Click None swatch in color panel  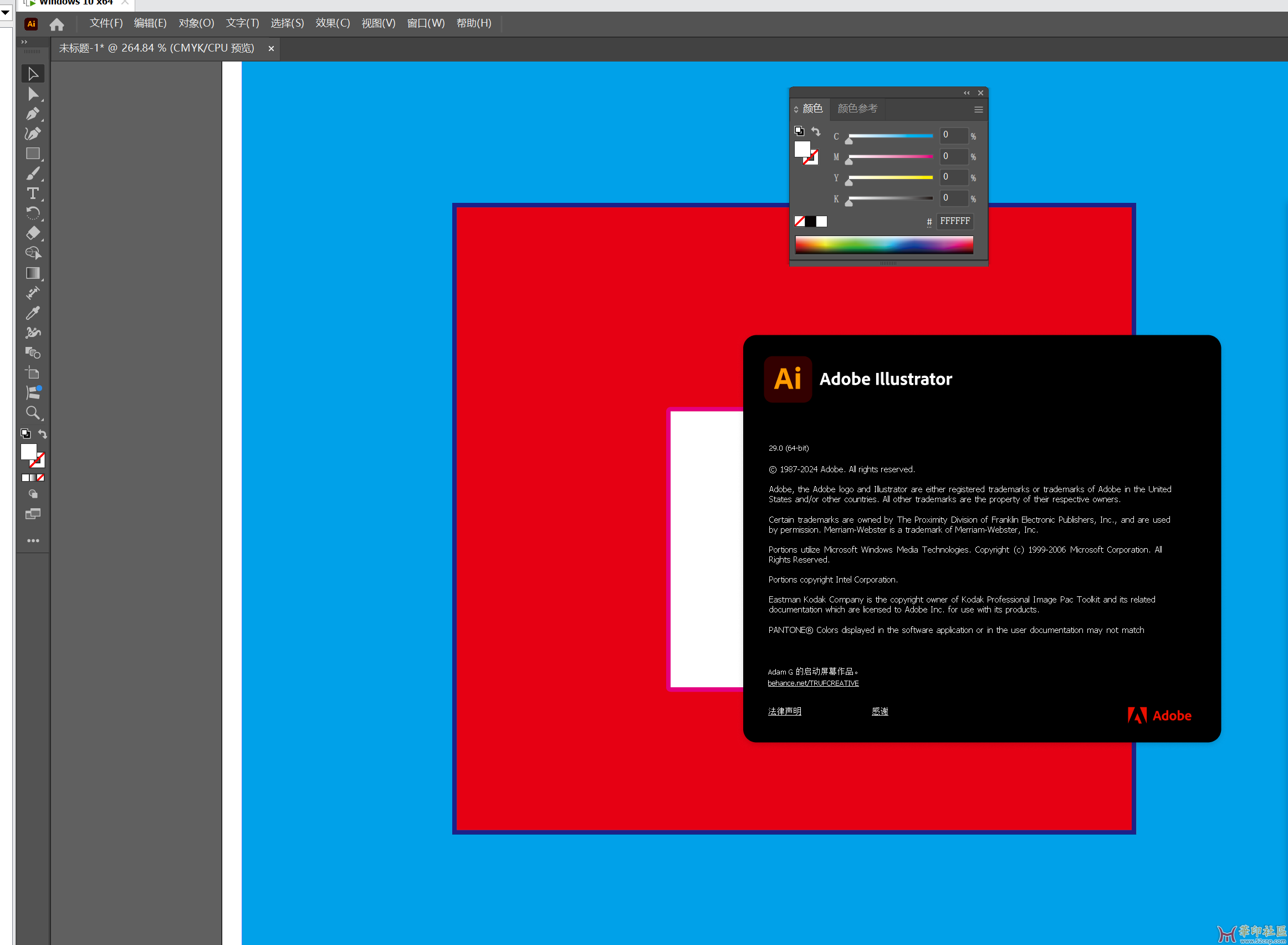[x=800, y=221]
